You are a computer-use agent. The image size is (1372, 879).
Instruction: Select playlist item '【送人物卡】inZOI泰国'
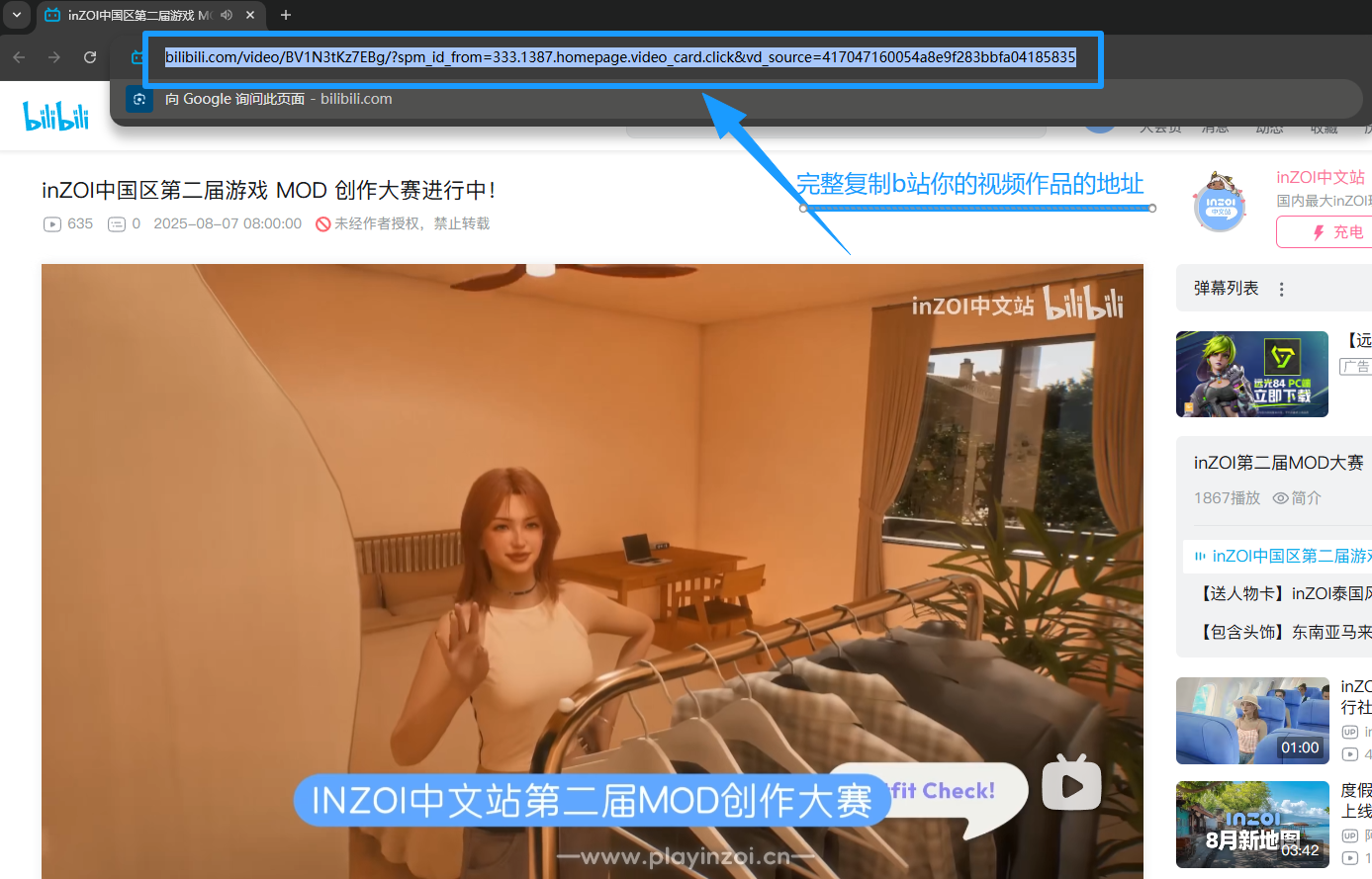(1283, 593)
